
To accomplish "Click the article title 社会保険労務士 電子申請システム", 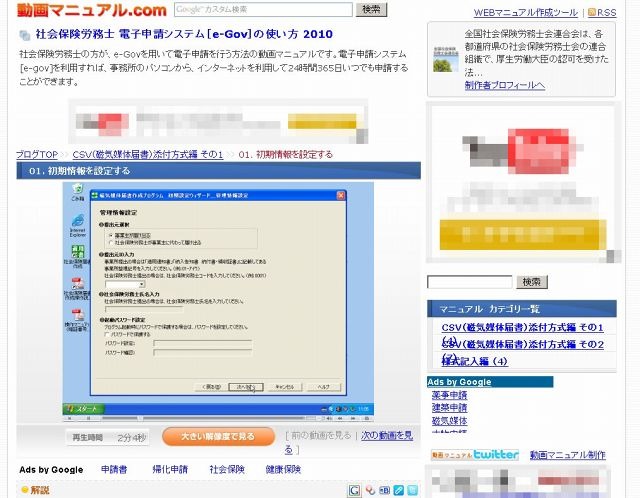I will coord(184,34).
